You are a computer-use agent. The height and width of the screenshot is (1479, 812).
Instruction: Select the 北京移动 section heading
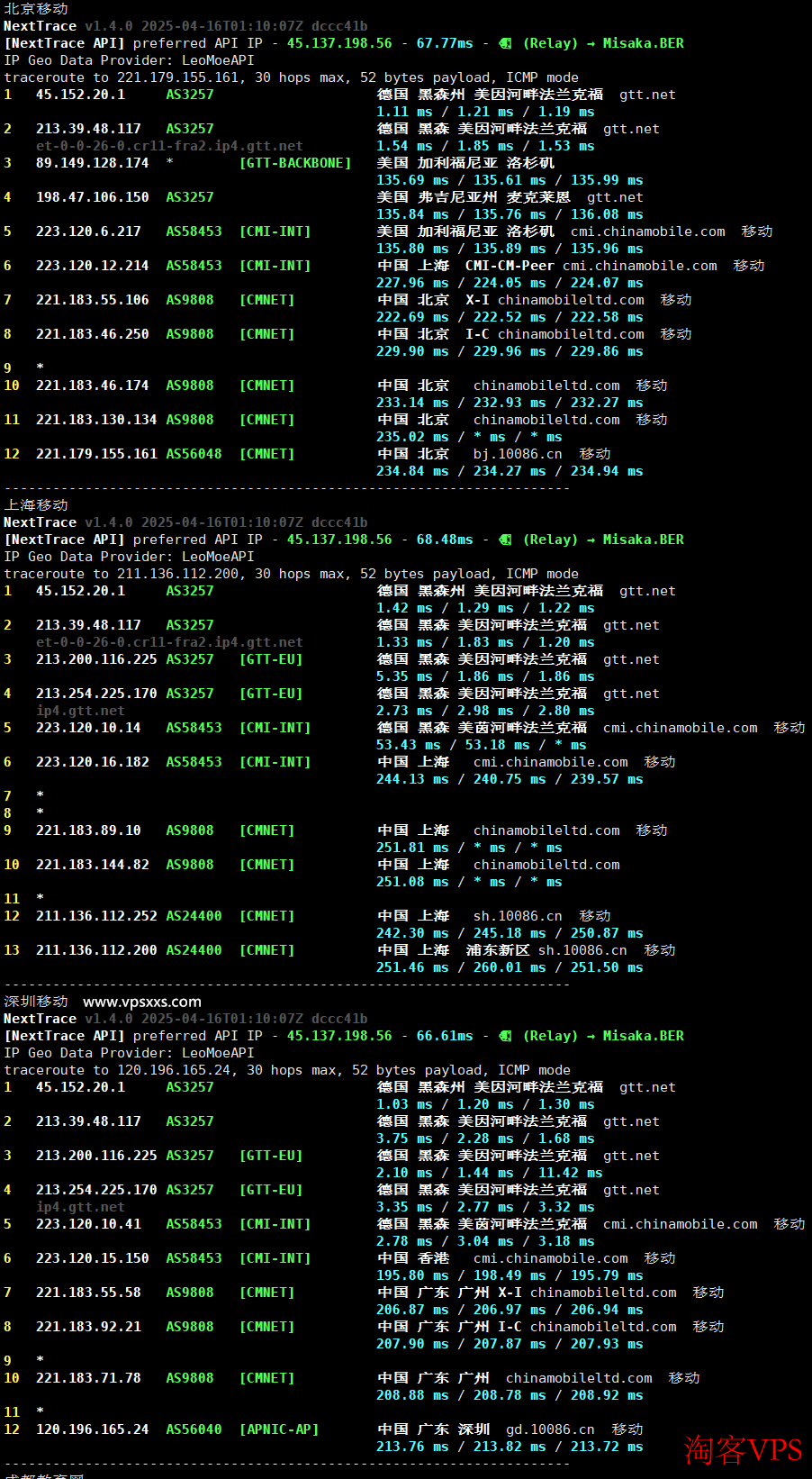[x=36, y=8]
